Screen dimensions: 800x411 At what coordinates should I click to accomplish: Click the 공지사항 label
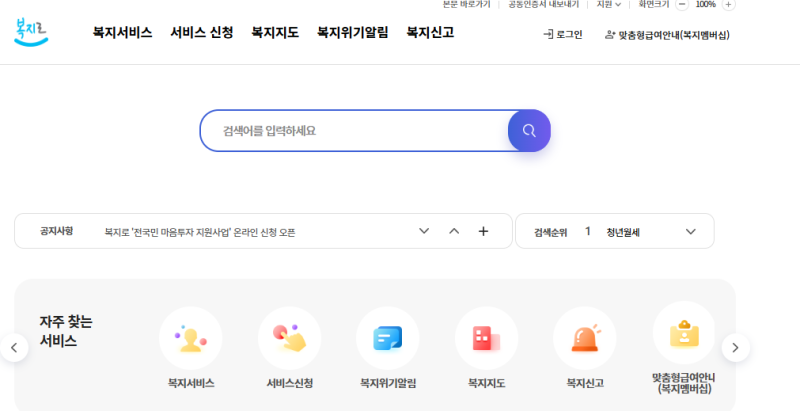click(x=57, y=231)
